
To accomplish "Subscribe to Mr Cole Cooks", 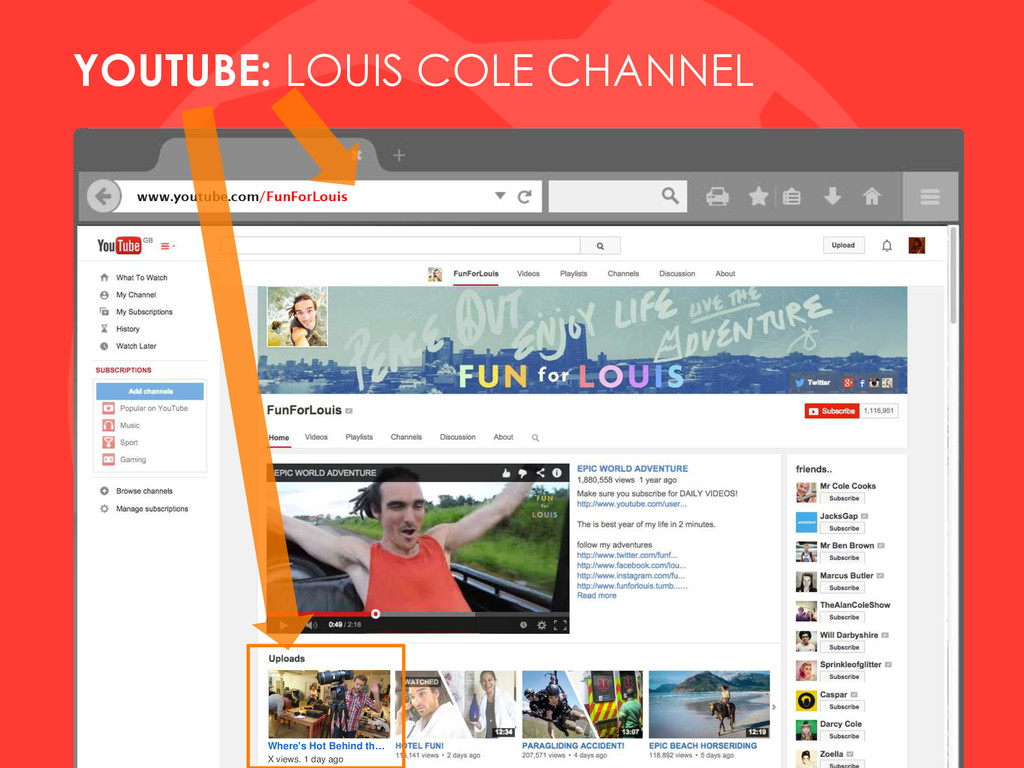I will pos(844,498).
